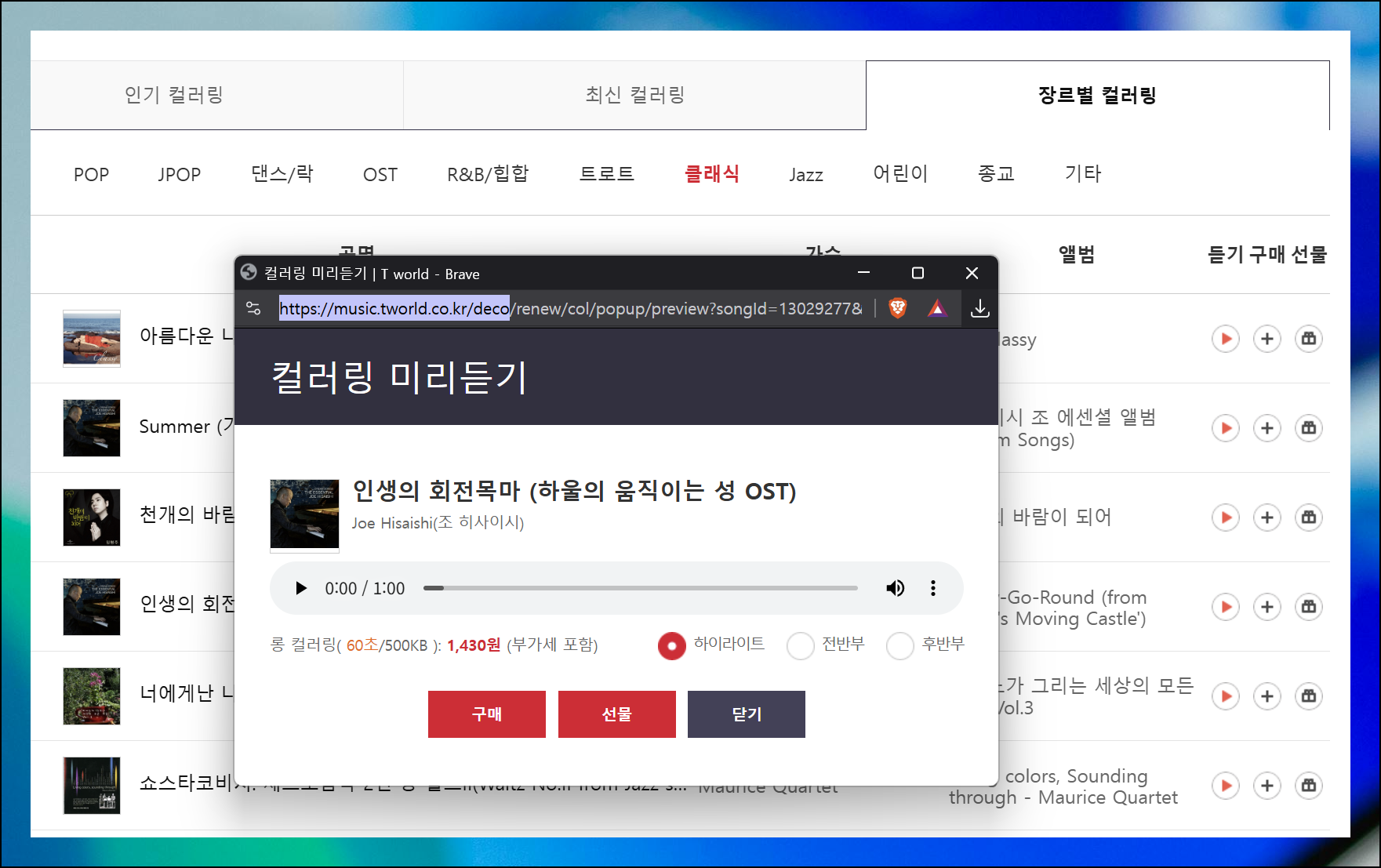
Task: Select the 트로트 genre
Action: click(607, 174)
